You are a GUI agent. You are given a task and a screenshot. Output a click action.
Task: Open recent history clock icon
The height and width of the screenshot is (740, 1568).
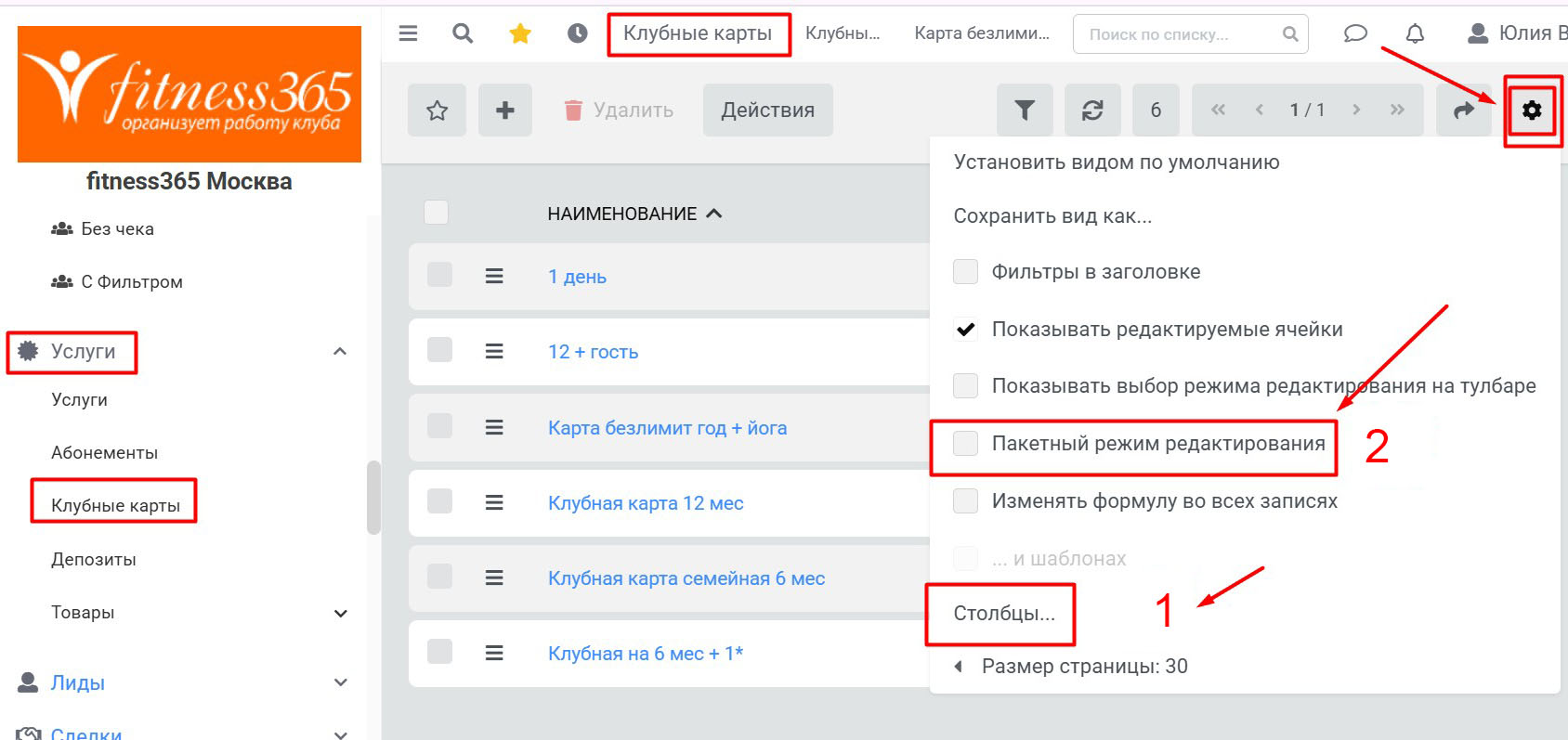[x=578, y=33]
